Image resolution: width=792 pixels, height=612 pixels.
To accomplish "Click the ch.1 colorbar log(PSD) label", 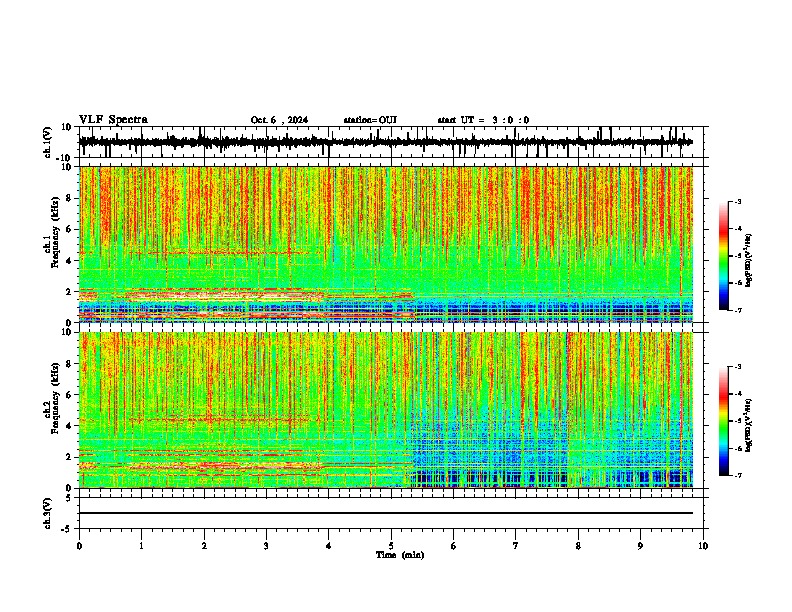I will (750, 260).
